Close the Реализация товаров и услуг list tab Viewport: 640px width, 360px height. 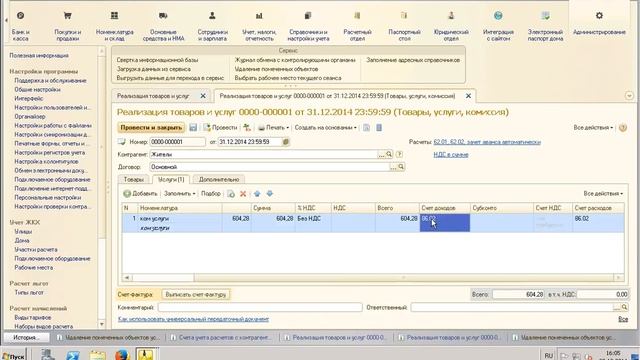(x=203, y=96)
